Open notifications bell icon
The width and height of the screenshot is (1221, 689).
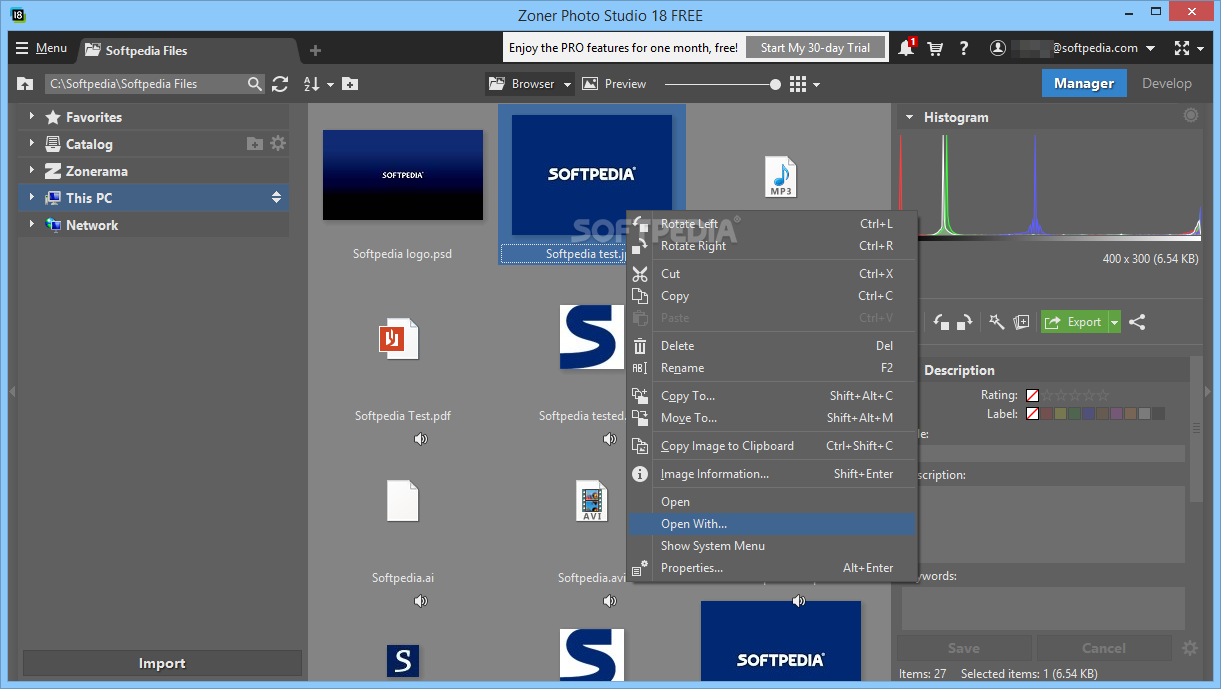906,47
